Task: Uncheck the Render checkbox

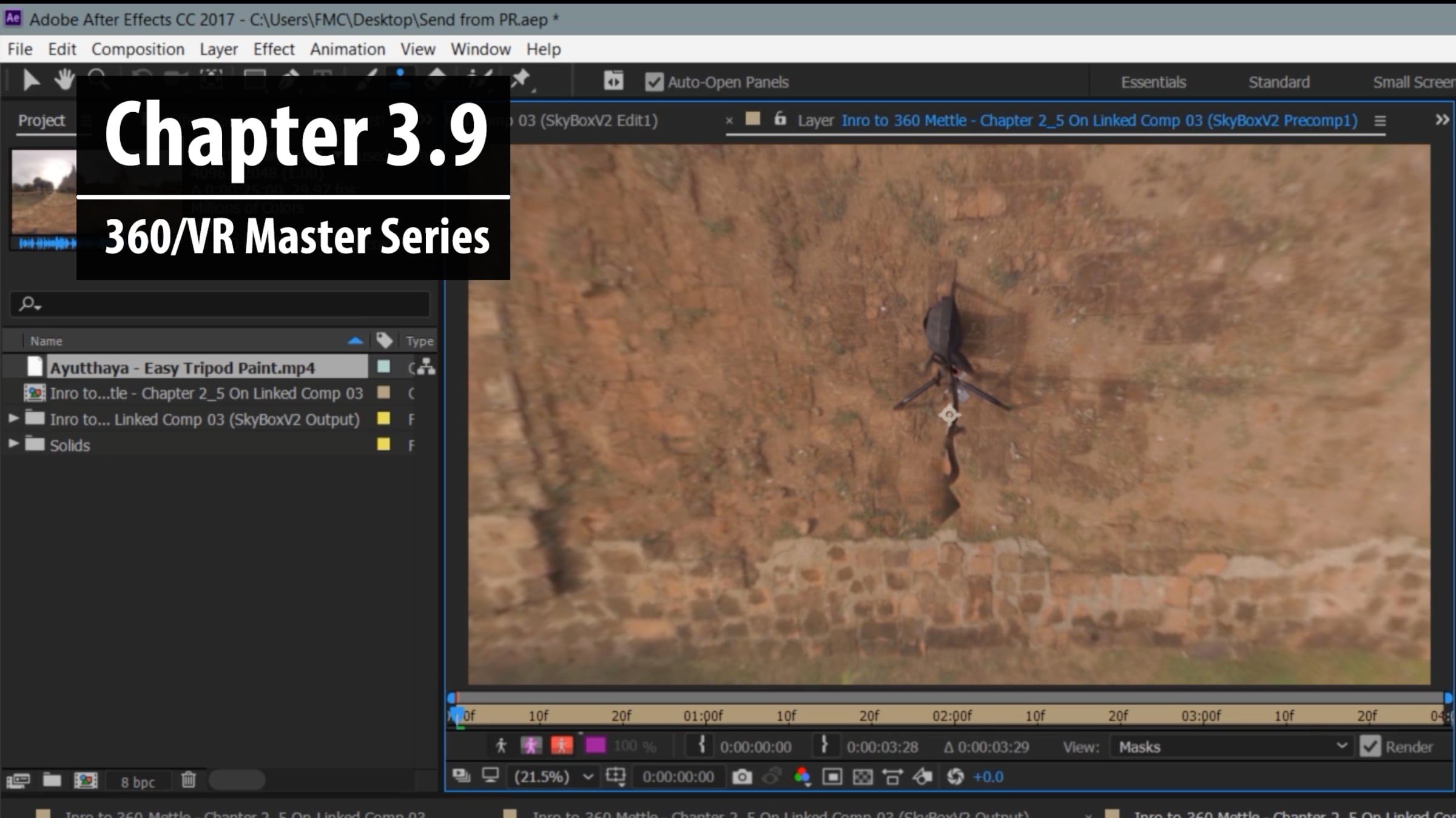Action: (x=1370, y=746)
